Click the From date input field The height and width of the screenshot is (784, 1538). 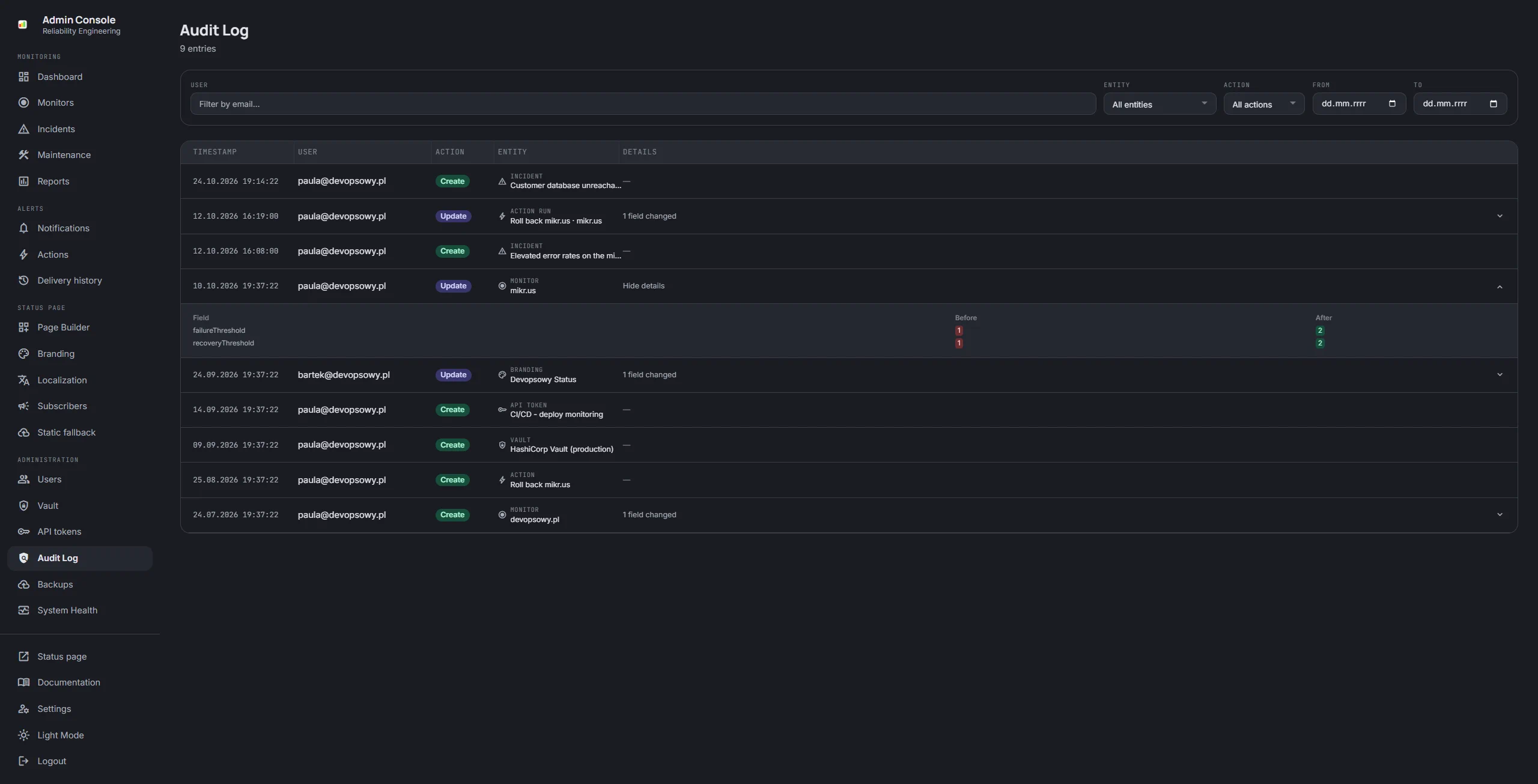point(1359,104)
